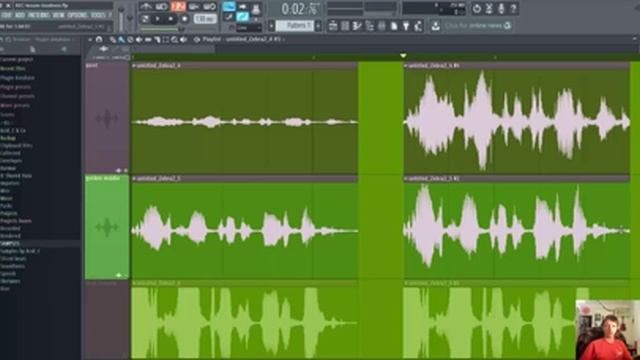Choose the Select marquee tool in Playlist
640x360 pixels.
[166, 40]
